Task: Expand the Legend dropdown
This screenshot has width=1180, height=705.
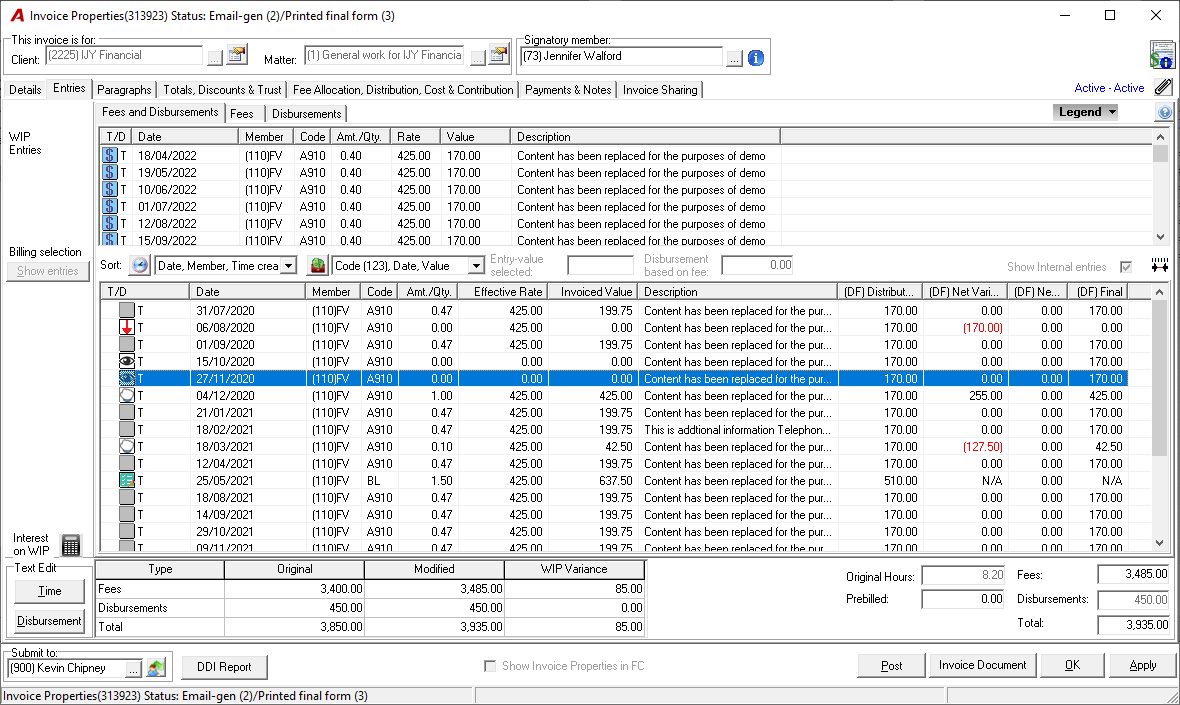Action: (1085, 112)
